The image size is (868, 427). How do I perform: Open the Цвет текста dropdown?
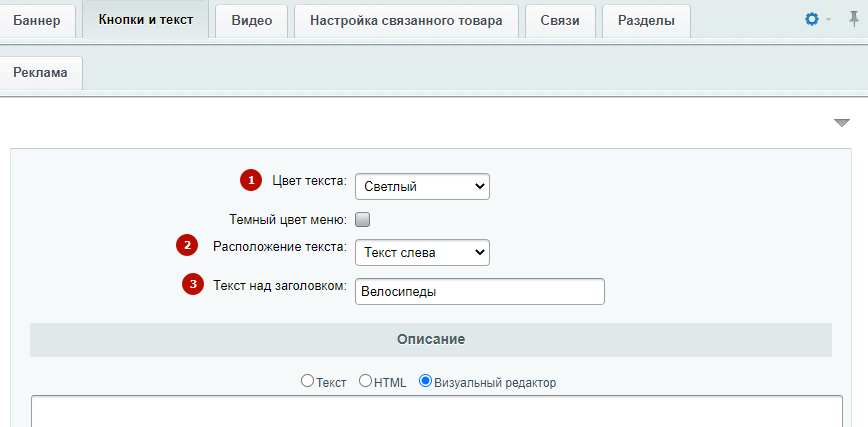[422, 187]
